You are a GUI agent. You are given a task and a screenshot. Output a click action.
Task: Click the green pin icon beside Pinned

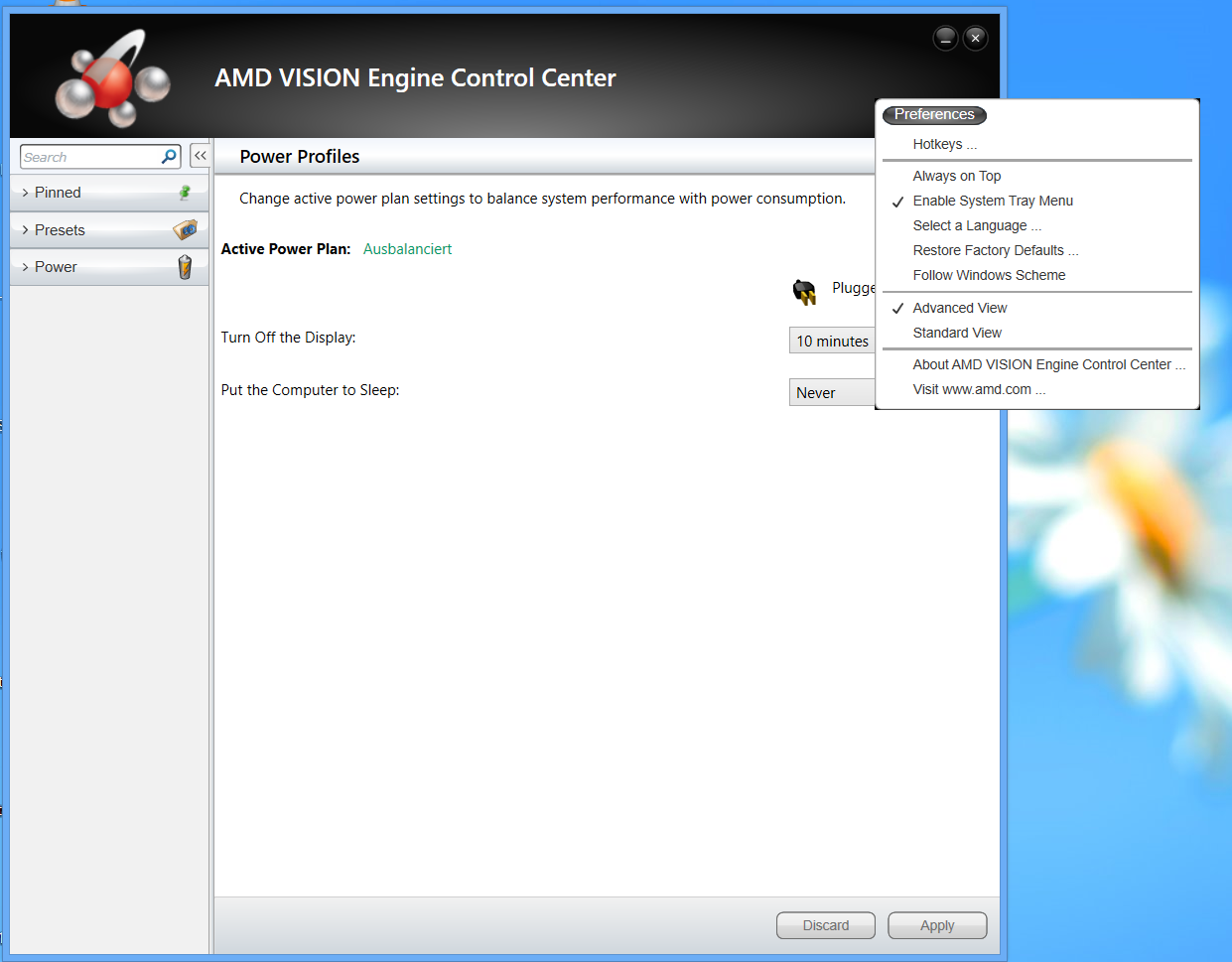click(x=185, y=193)
